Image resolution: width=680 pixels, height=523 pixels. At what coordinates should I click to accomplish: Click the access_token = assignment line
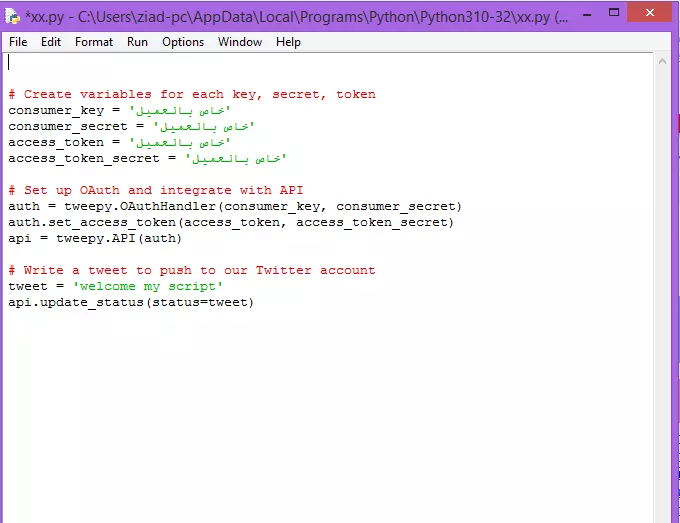(x=119, y=143)
